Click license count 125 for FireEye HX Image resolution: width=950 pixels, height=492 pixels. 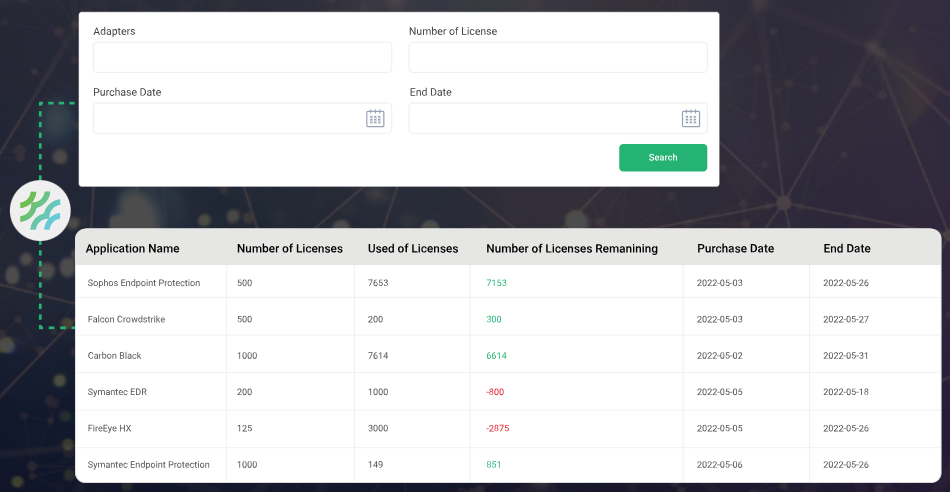pos(245,428)
